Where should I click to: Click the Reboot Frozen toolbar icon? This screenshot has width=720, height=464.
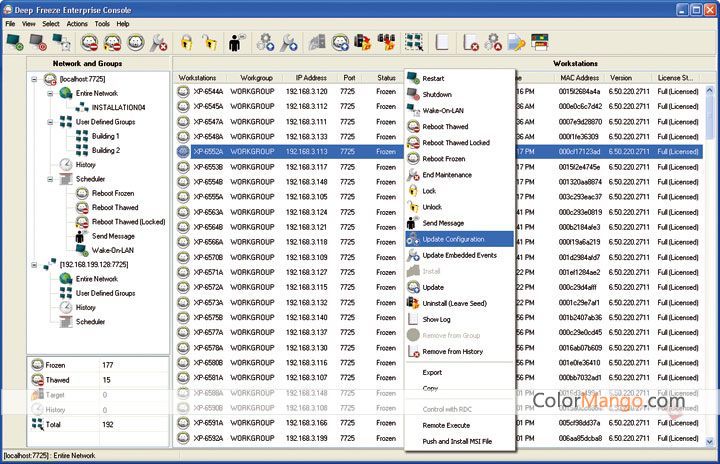tap(136, 43)
